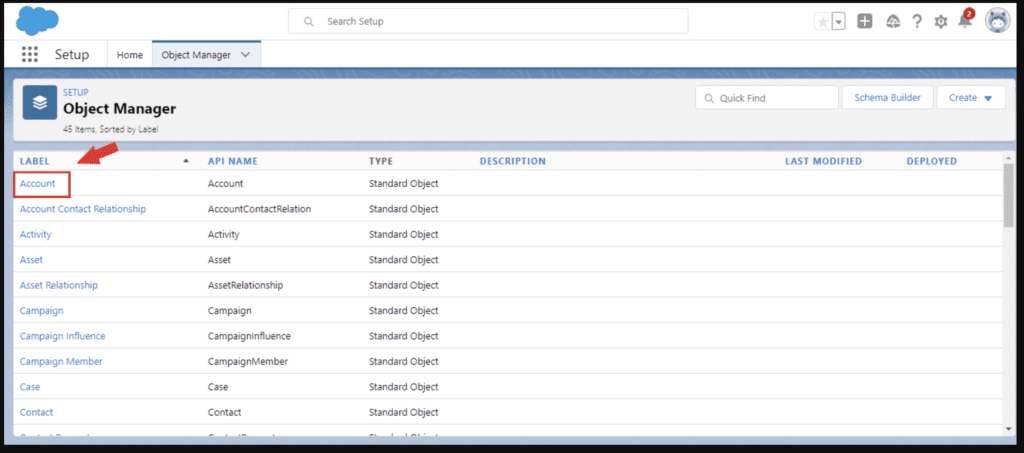Screen dimensions: 1024x453
Task: Sort by Deployed column header
Action: point(931,161)
